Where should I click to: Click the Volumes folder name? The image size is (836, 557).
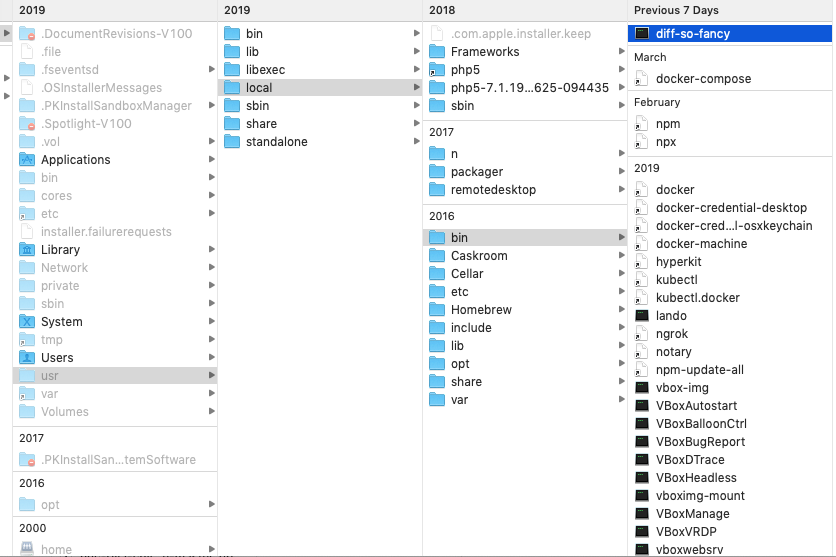pos(65,412)
